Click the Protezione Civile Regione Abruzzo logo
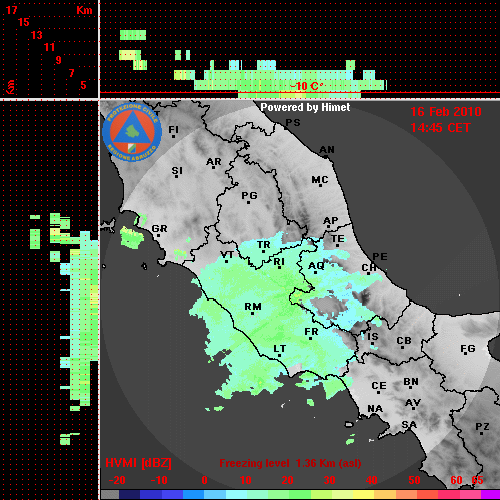Screen dimensions: 500x500 click(132, 132)
